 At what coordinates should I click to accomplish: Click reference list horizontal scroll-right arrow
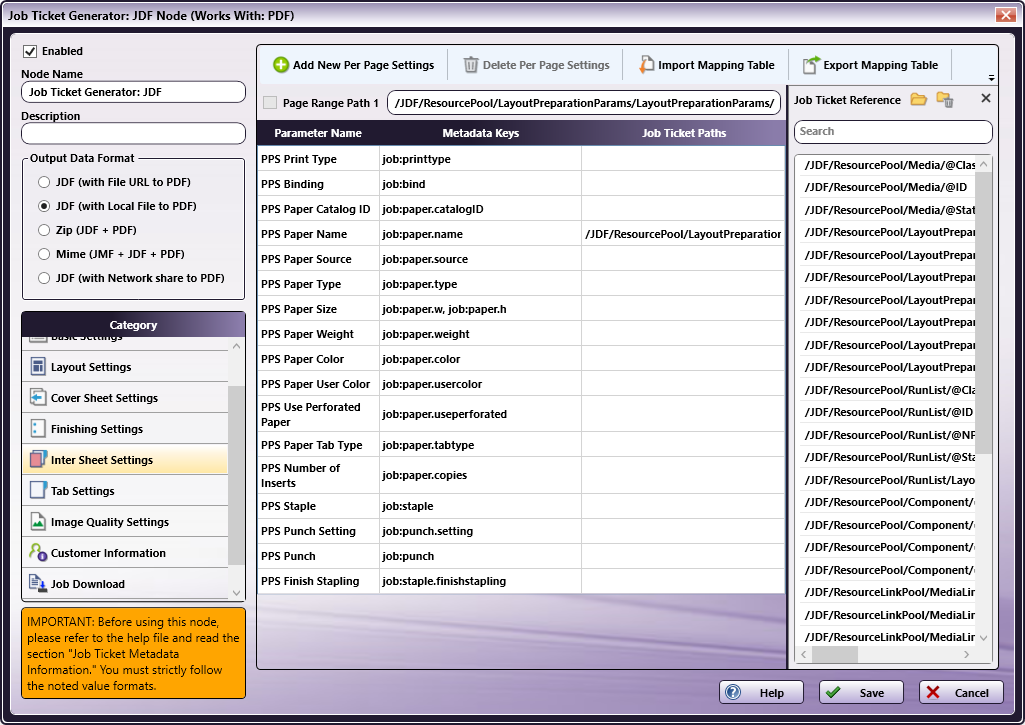point(967,654)
